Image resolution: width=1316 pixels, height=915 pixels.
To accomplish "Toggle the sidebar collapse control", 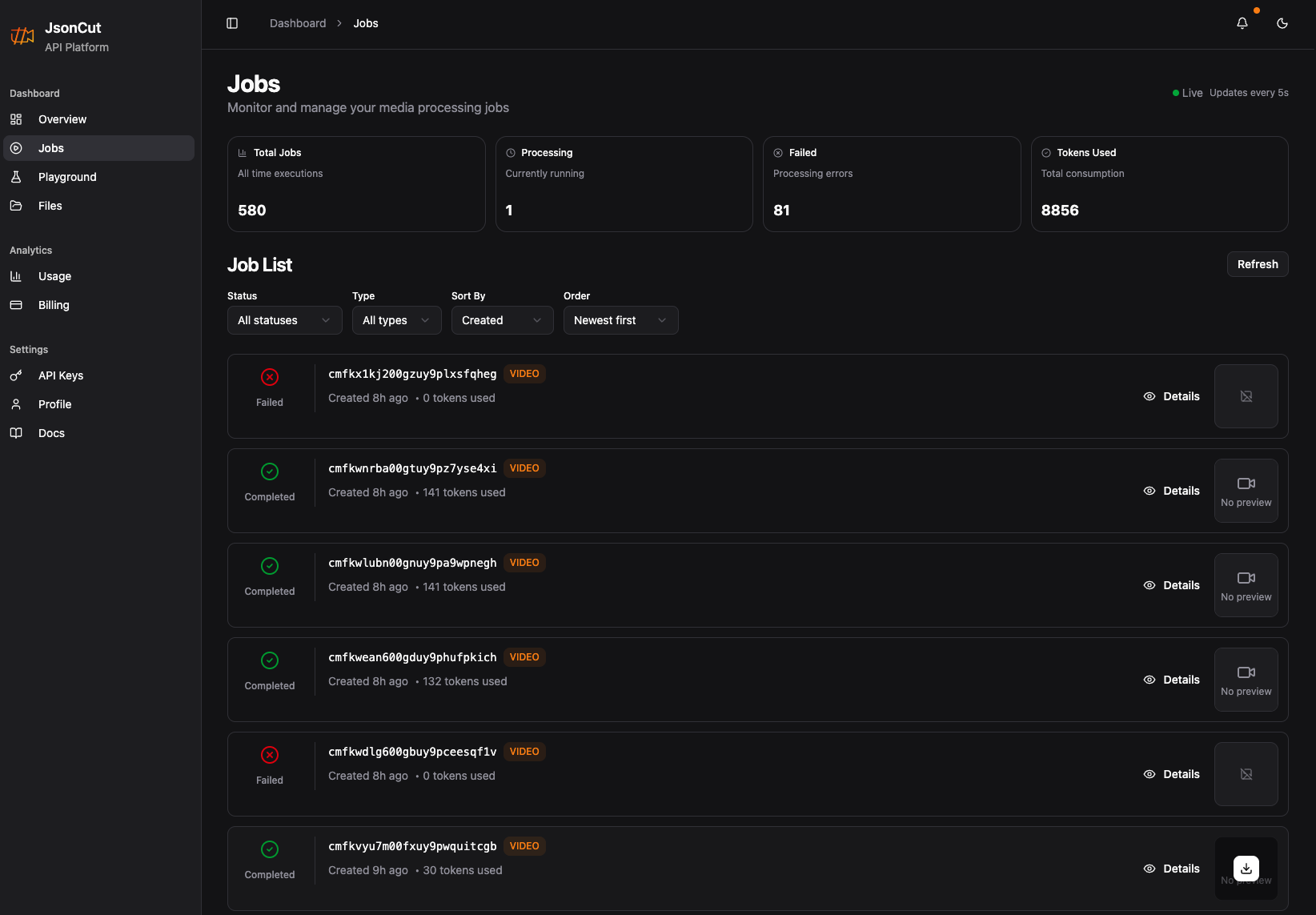I will (x=232, y=23).
